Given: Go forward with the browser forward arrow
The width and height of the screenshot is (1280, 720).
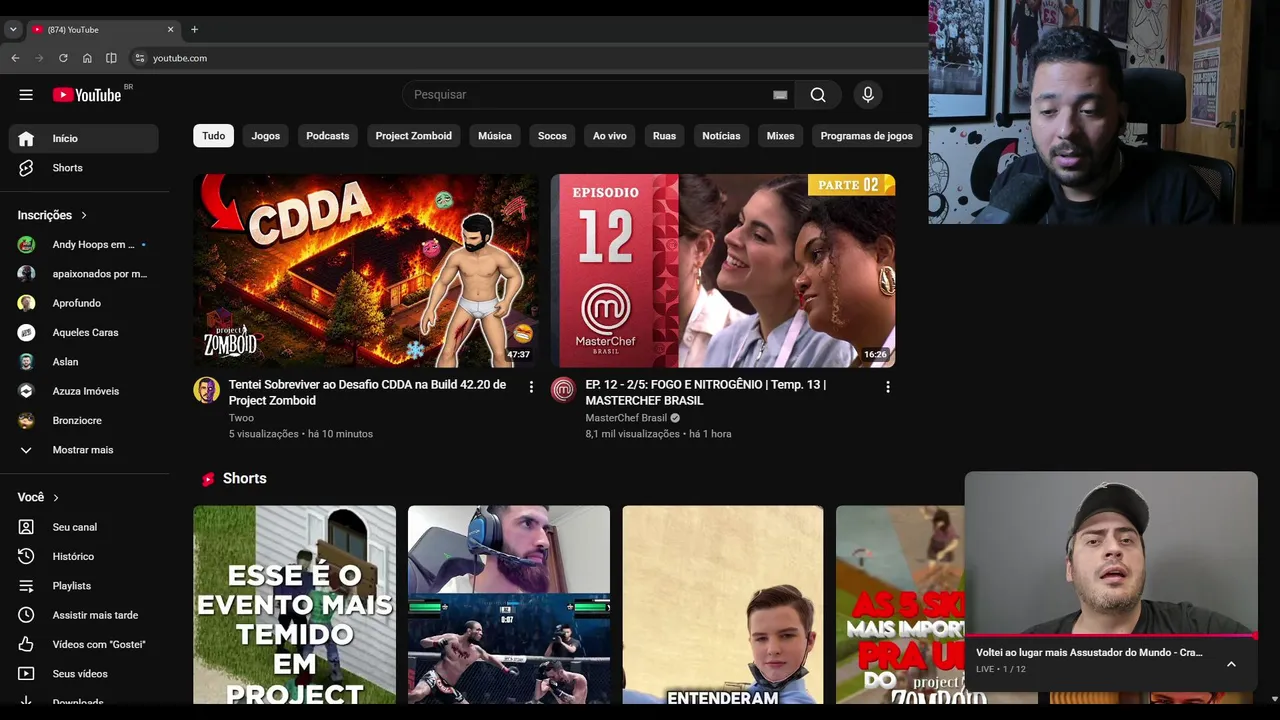Looking at the screenshot, I should coord(39,58).
